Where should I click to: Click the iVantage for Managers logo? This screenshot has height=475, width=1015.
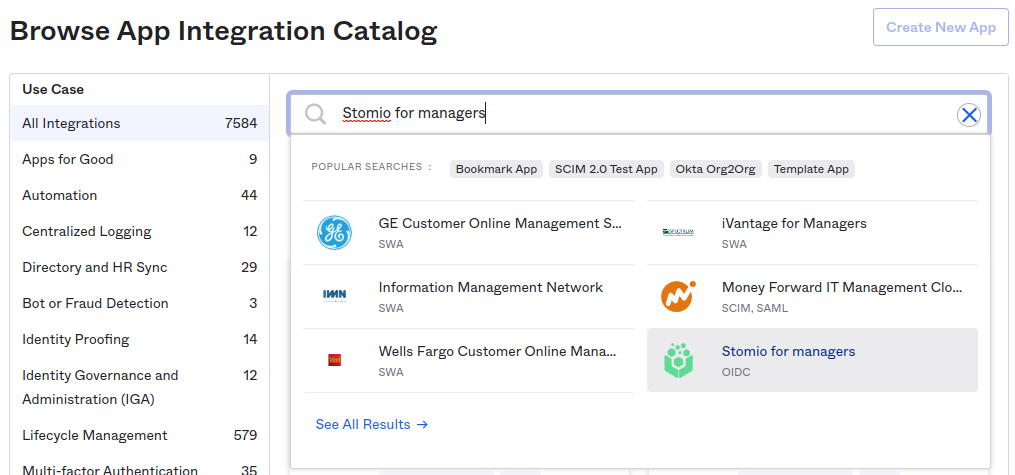tap(678, 232)
